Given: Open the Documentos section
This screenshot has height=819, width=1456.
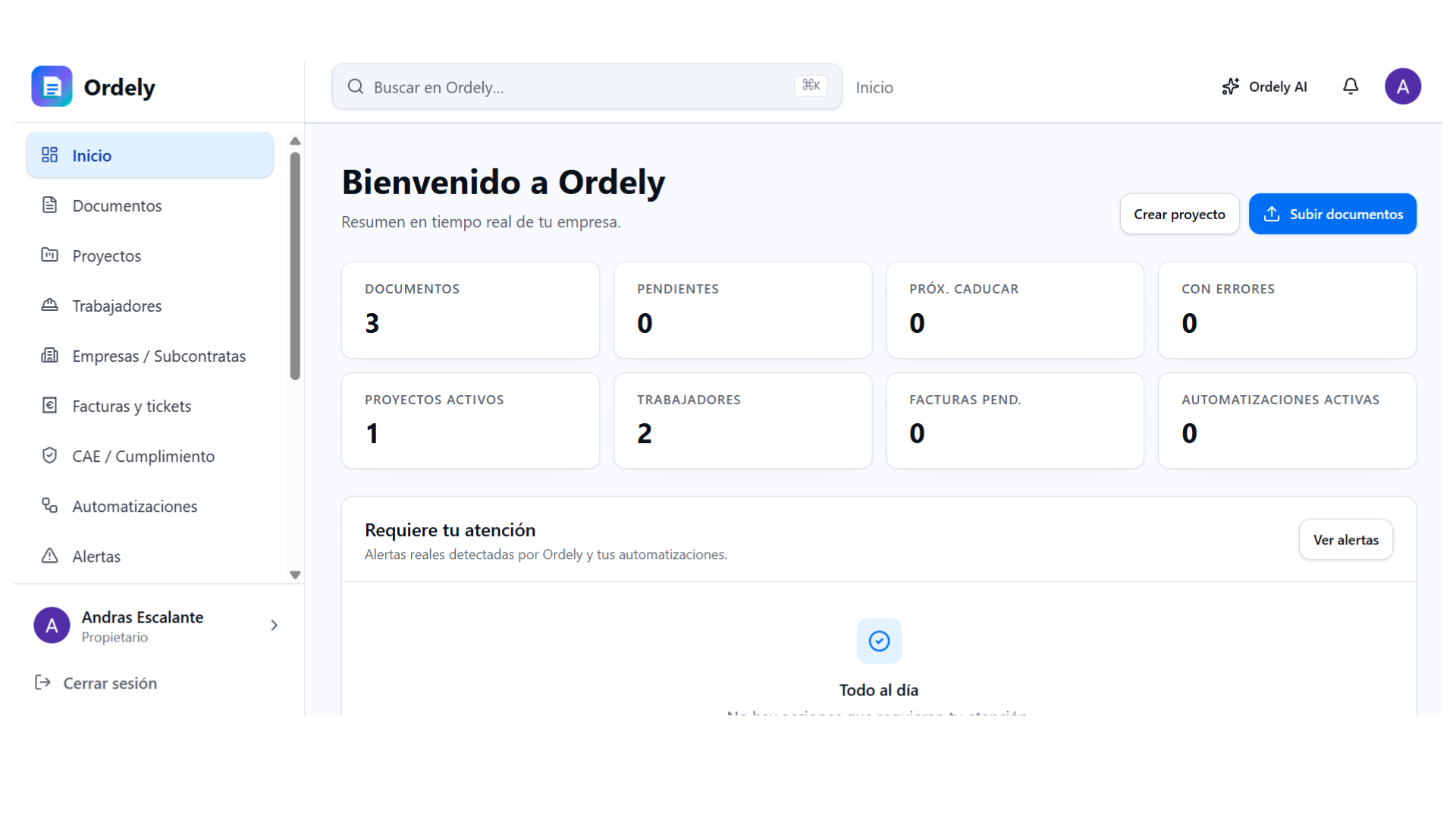Looking at the screenshot, I should 150,205.
